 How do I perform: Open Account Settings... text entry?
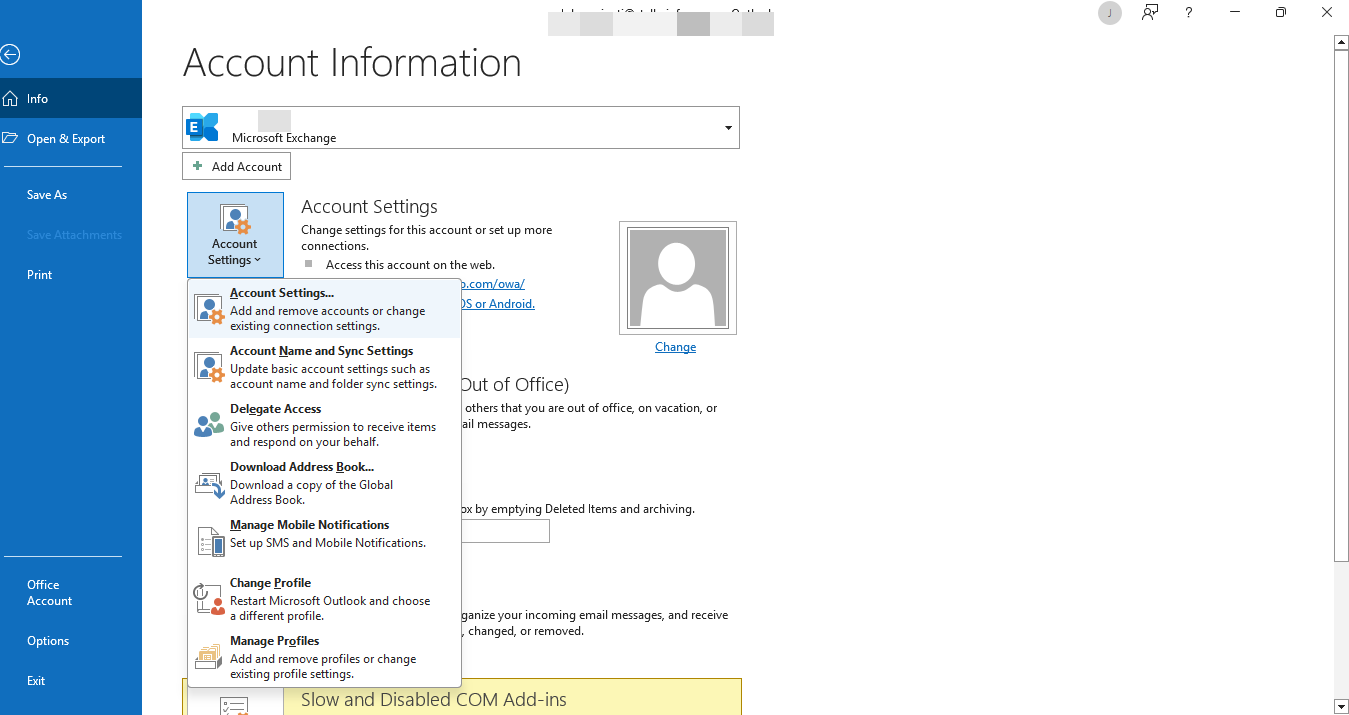coord(282,293)
